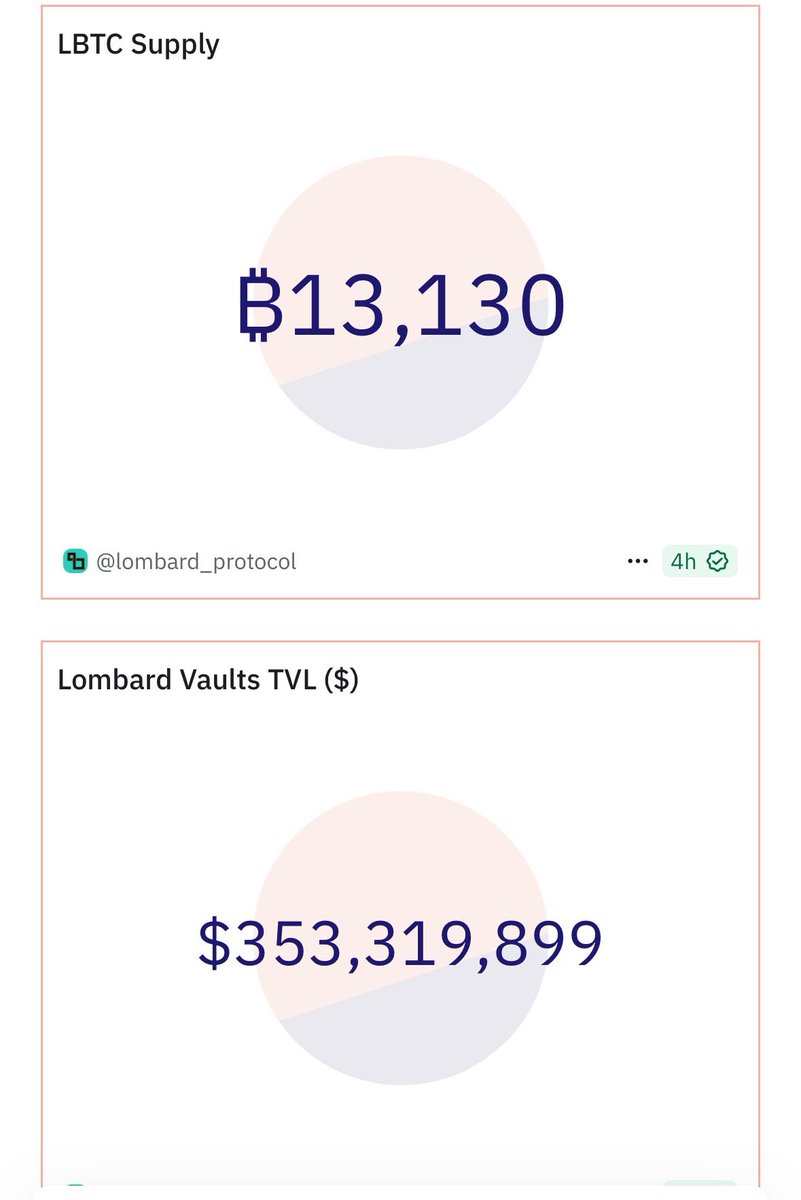
Task: Open the @lombard_protocol profile link
Action: pyautogui.click(x=196, y=562)
